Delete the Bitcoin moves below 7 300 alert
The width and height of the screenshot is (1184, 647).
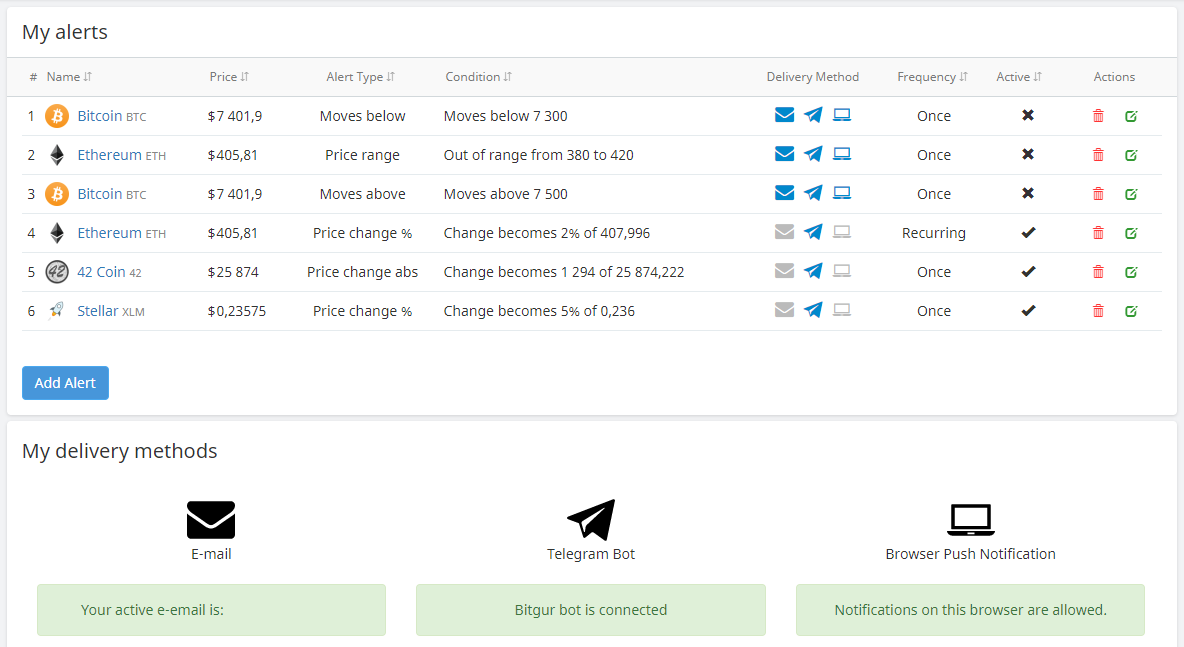pos(1098,116)
